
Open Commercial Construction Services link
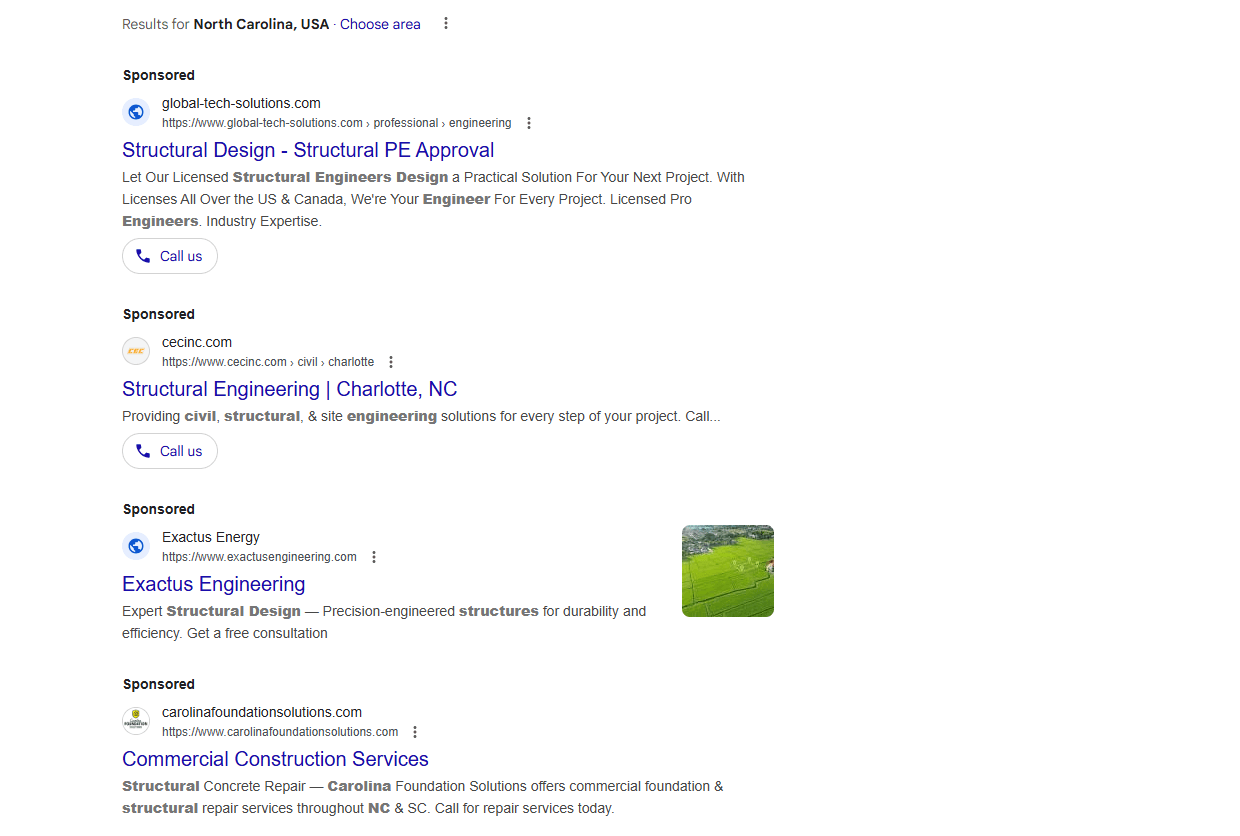click(275, 759)
